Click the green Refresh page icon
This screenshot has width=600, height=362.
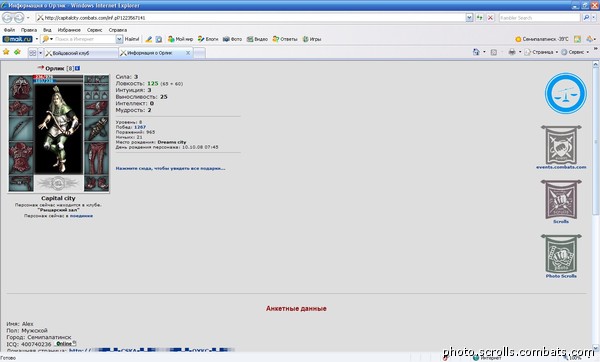tap(479, 18)
